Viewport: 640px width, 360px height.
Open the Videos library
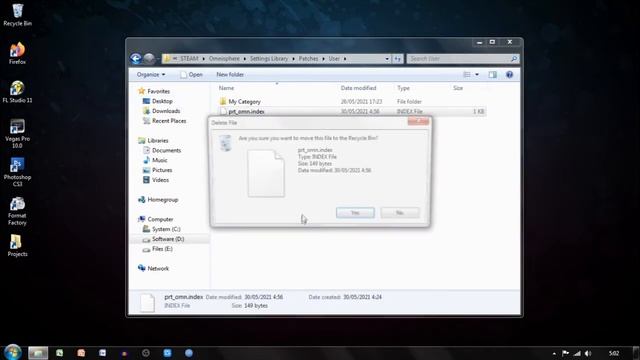(160, 180)
